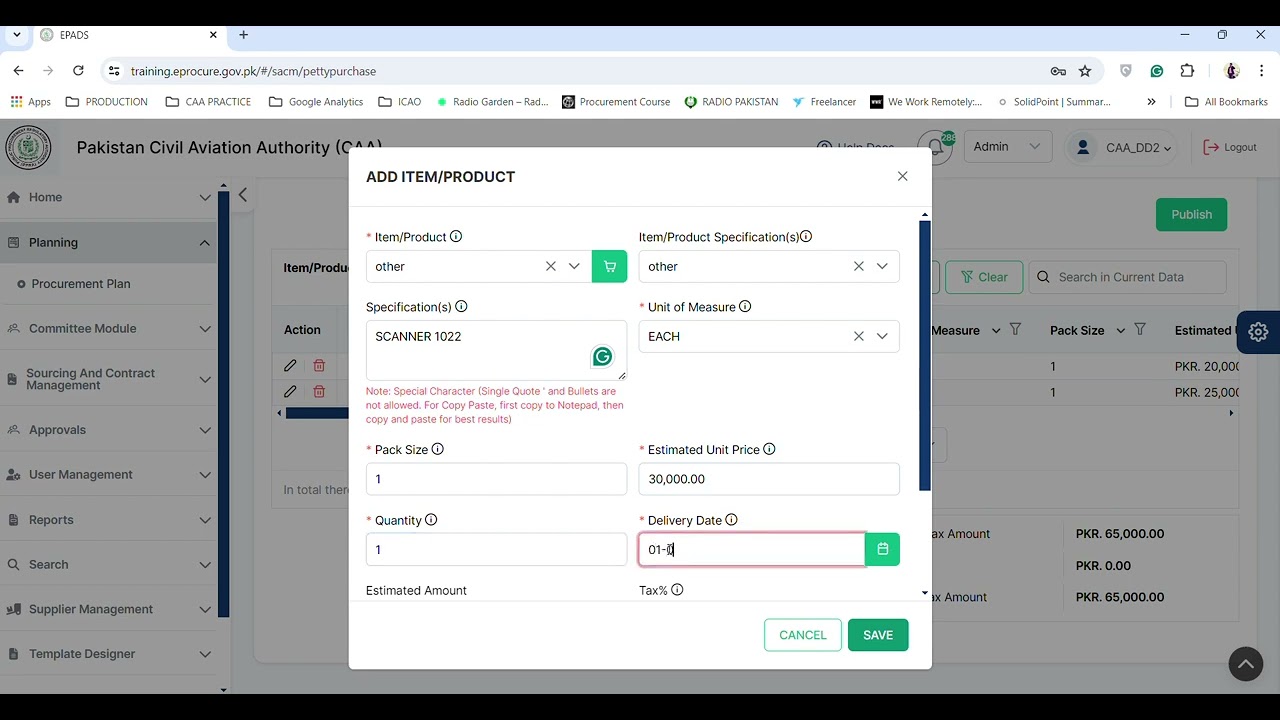Click the green Publish button
Viewport: 1280px width, 720px height.
[x=1191, y=214]
